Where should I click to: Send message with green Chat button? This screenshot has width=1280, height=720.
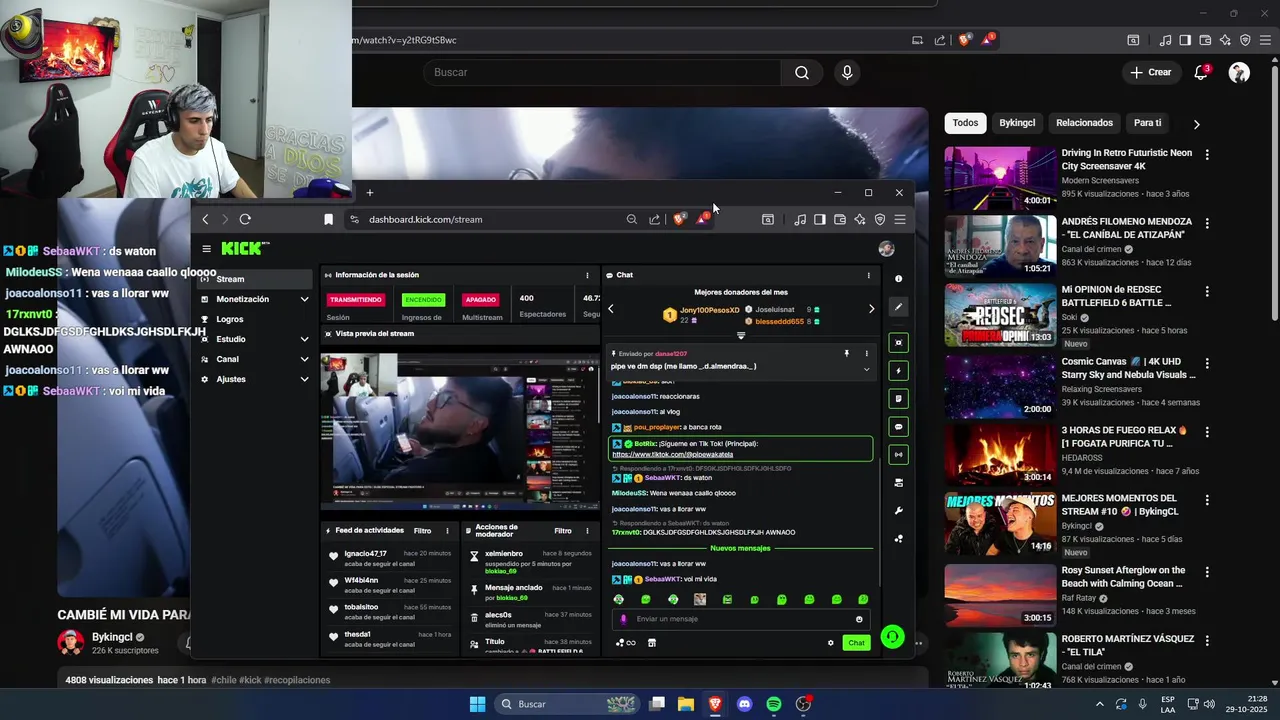point(856,643)
